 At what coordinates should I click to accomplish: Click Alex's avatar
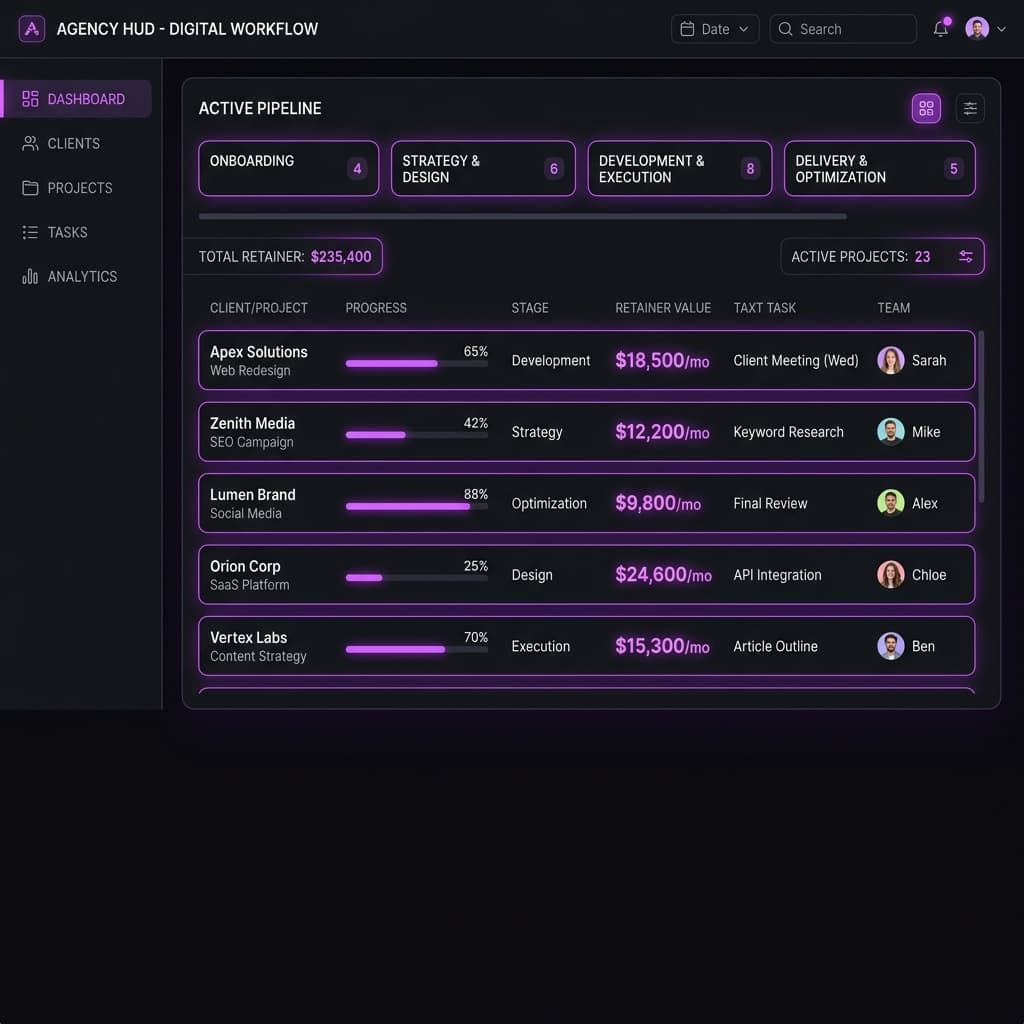891,503
